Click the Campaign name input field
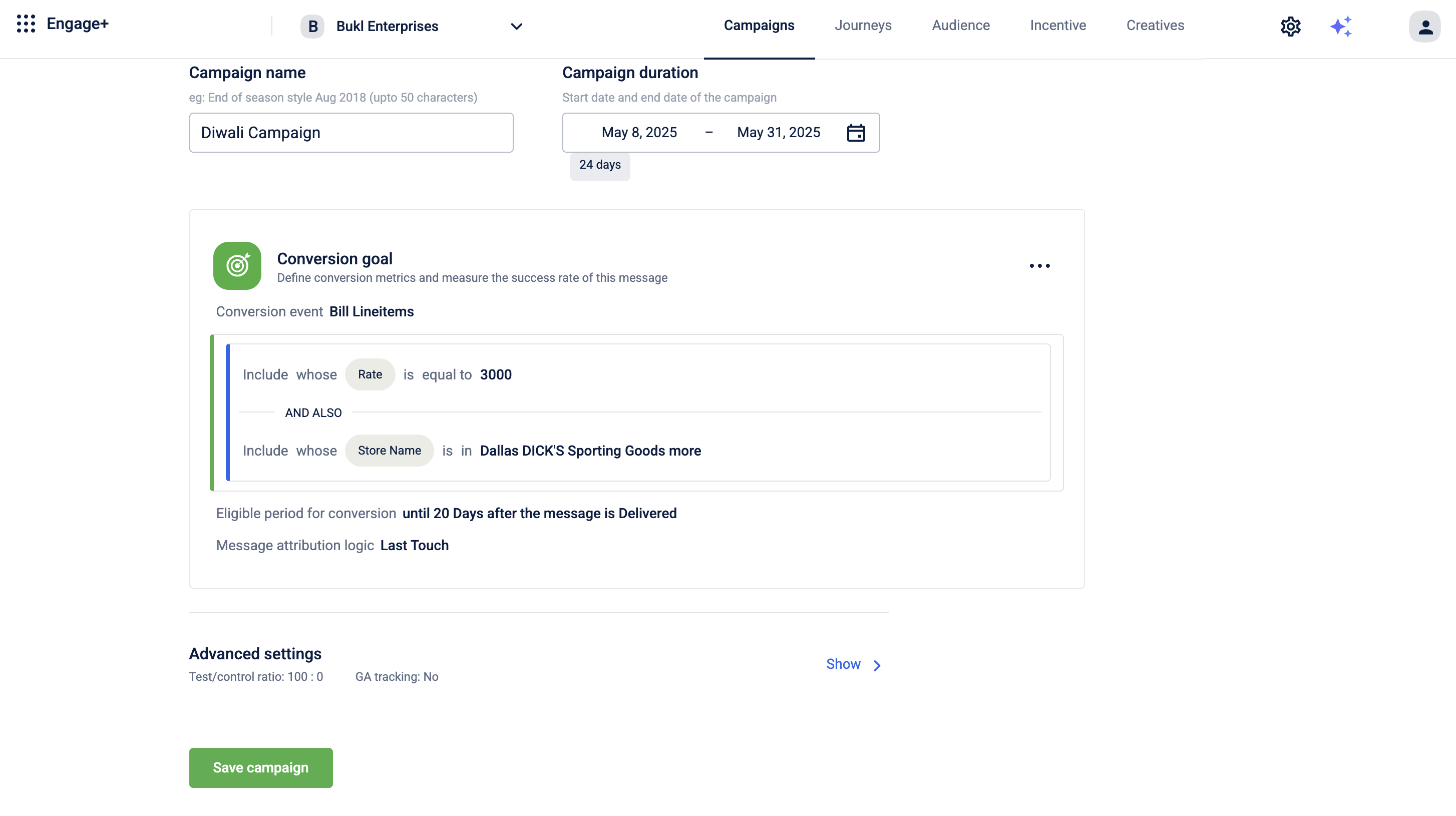 351,133
